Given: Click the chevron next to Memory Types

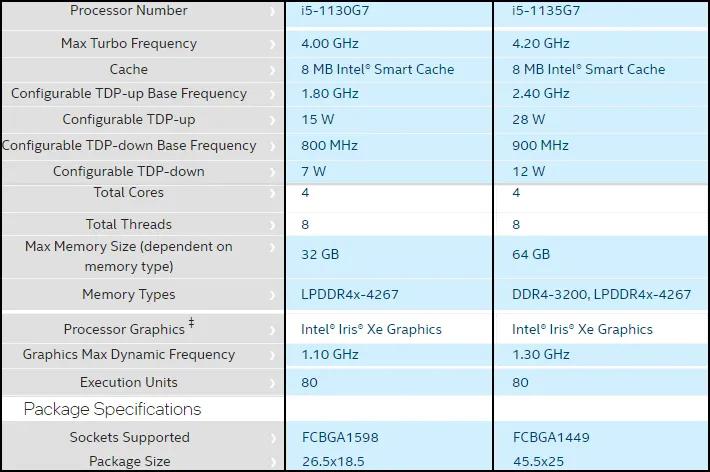Looking at the screenshot, I should tap(273, 295).
